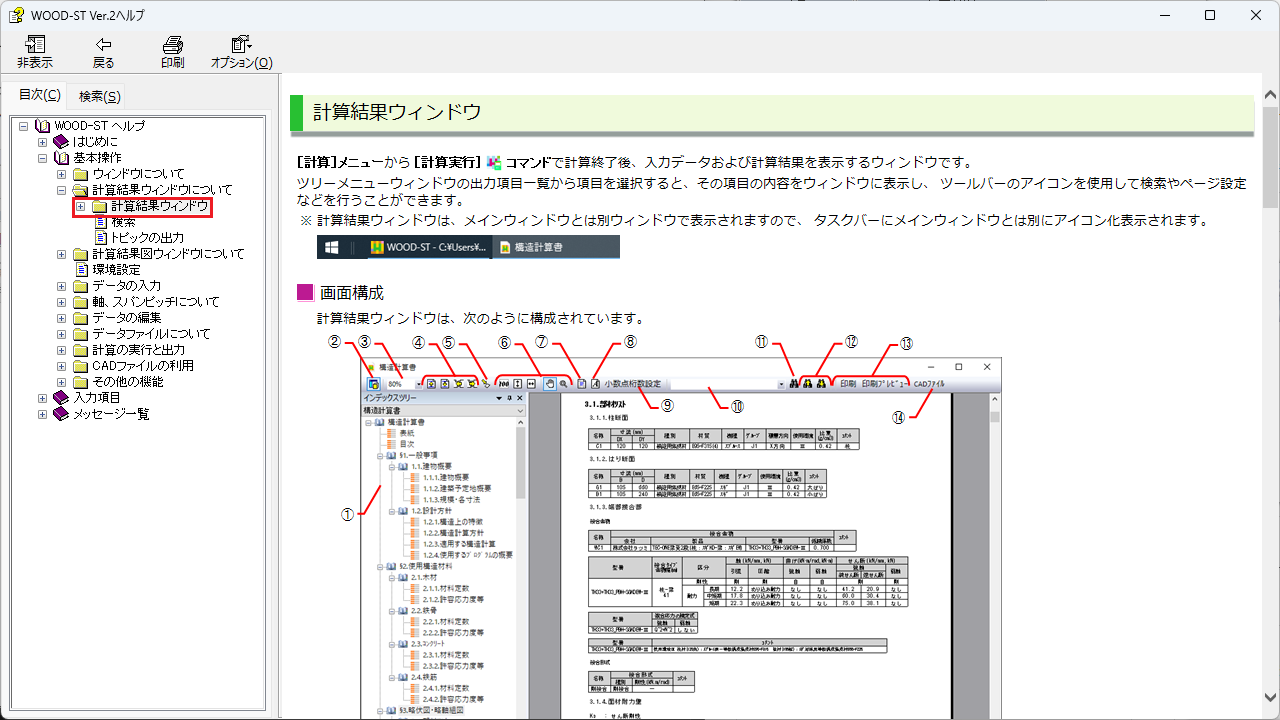
Task: Open the オプション (Options) toolbar icon
Action: point(241,45)
